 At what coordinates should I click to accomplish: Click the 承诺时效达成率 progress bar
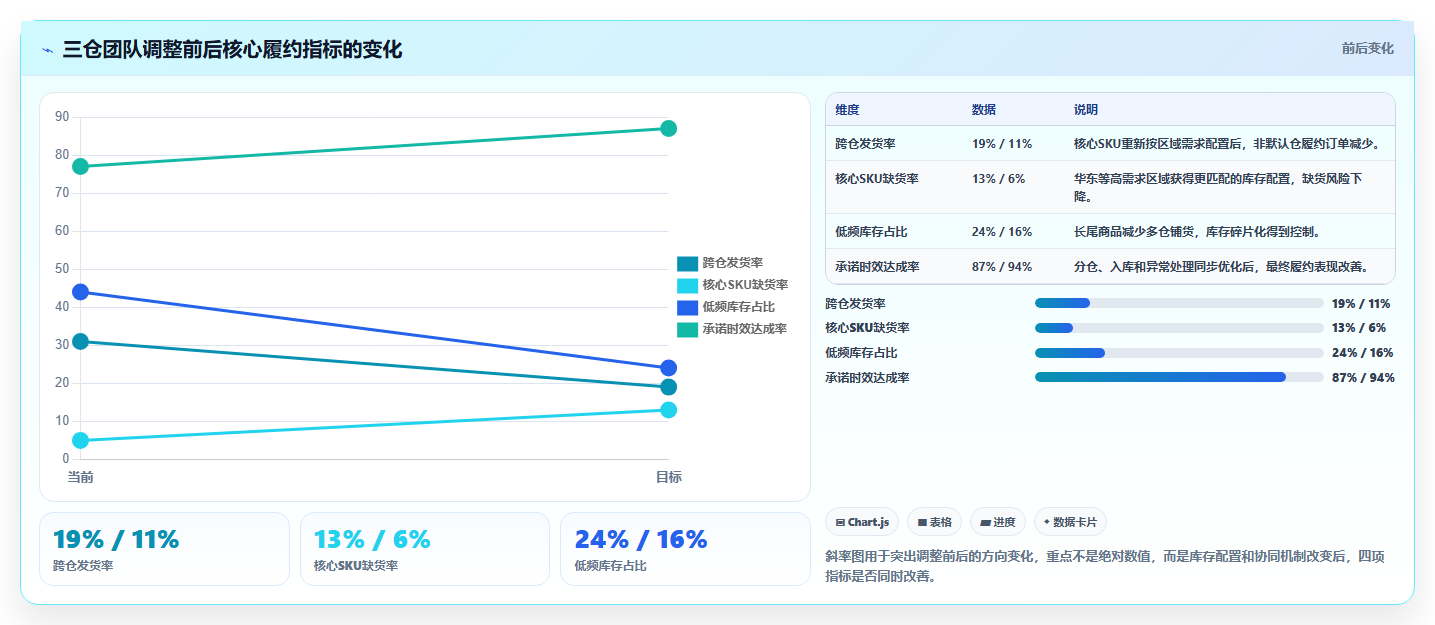coord(1179,377)
